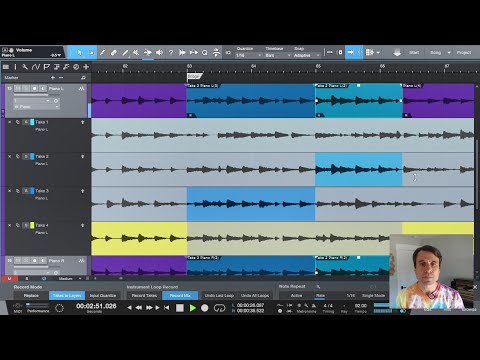Select the Mute tool
Viewport: 480px width, 360px height.
[x=136, y=53]
